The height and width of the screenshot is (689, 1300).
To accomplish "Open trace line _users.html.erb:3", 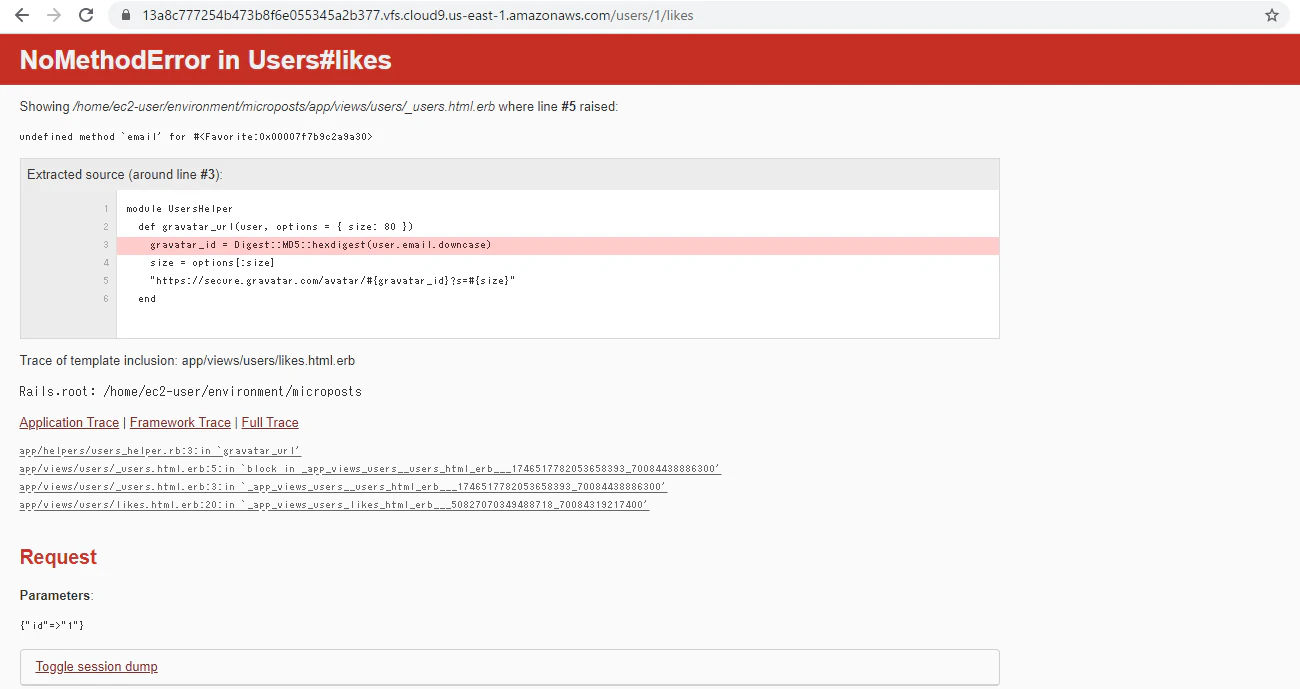I will [343, 487].
